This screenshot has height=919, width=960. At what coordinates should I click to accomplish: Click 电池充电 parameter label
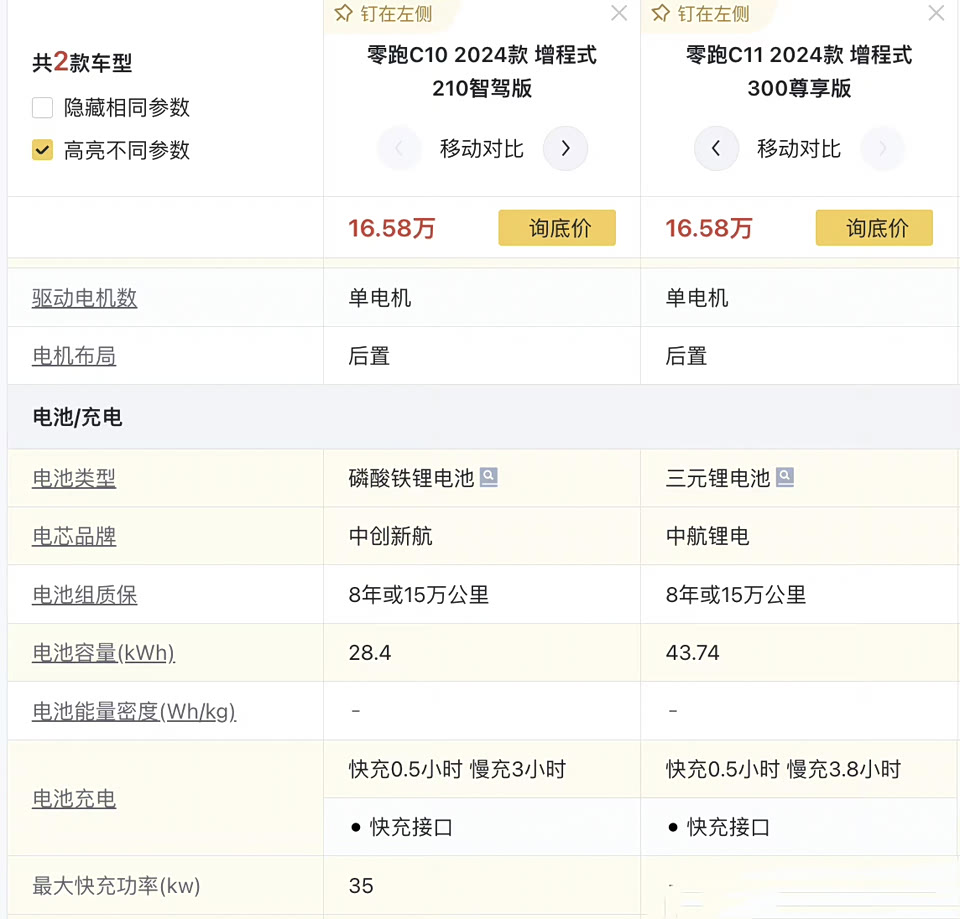tap(74, 799)
